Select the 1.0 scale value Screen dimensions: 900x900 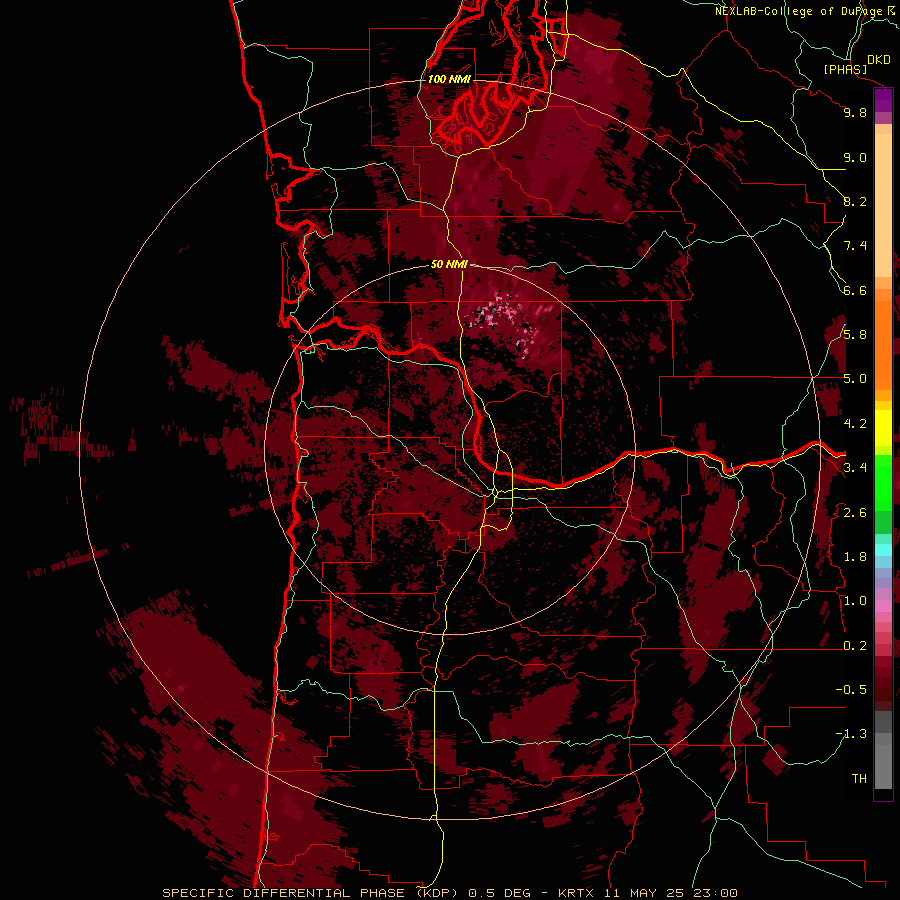855,601
